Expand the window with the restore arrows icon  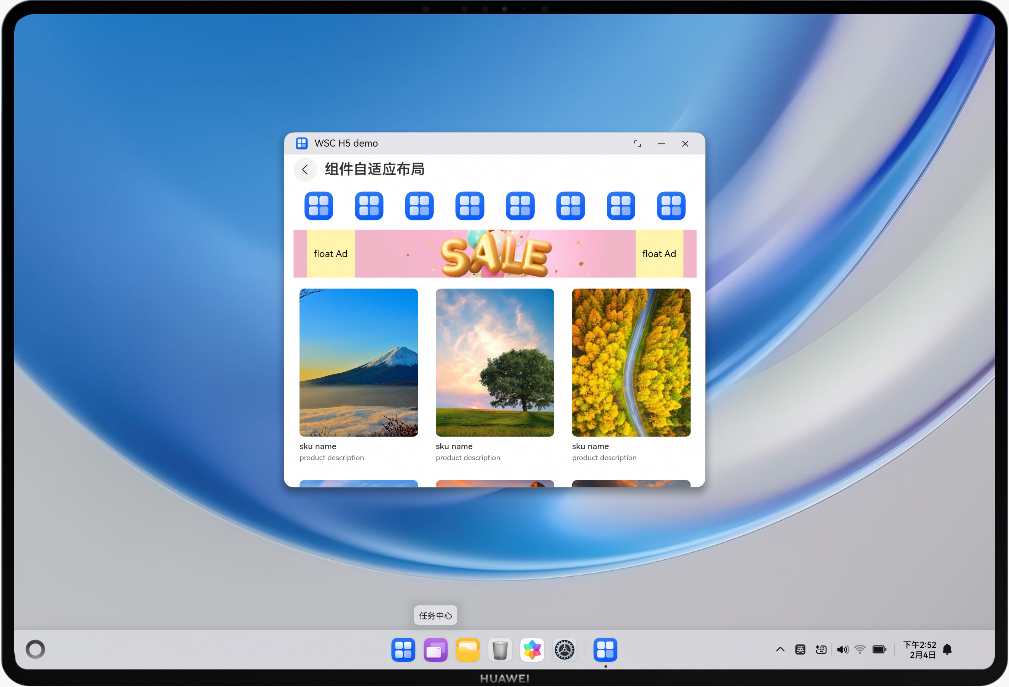637,143
